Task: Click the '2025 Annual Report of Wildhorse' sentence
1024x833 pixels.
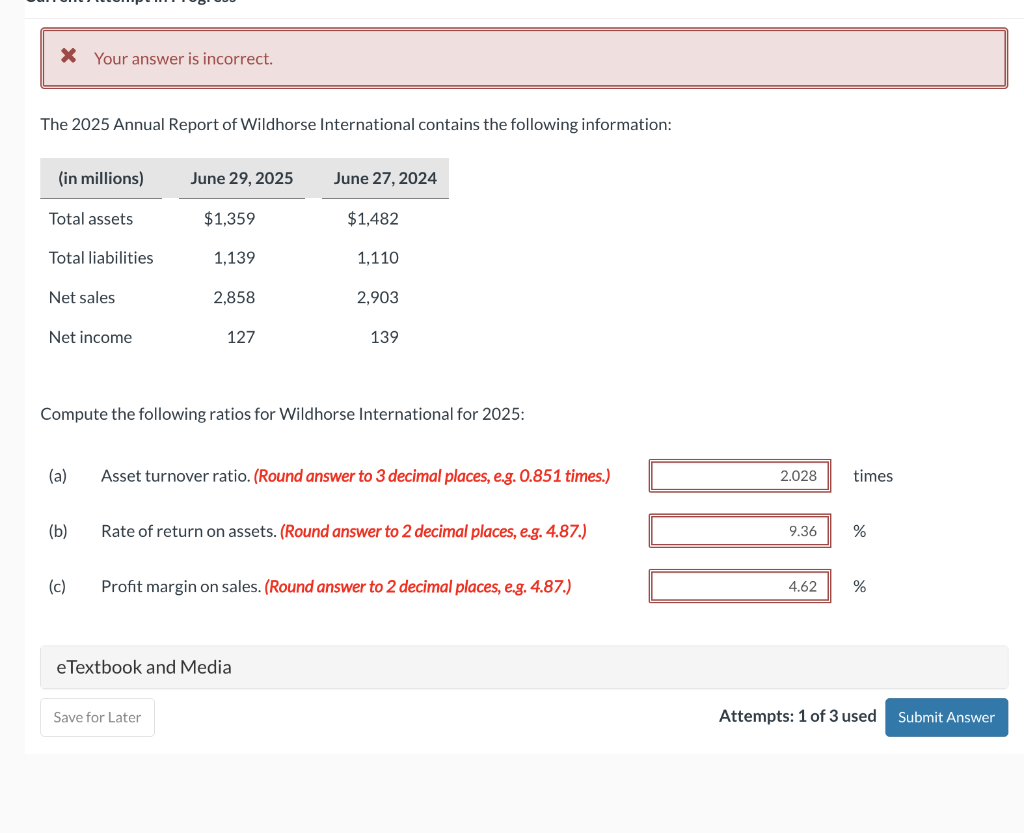Action: [x=356, y=125]
